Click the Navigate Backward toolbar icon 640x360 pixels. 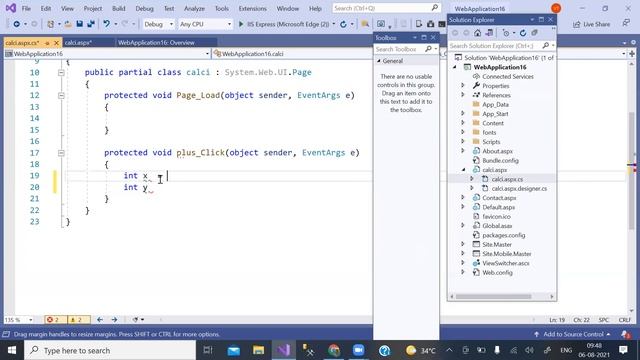tap(16, 24)
